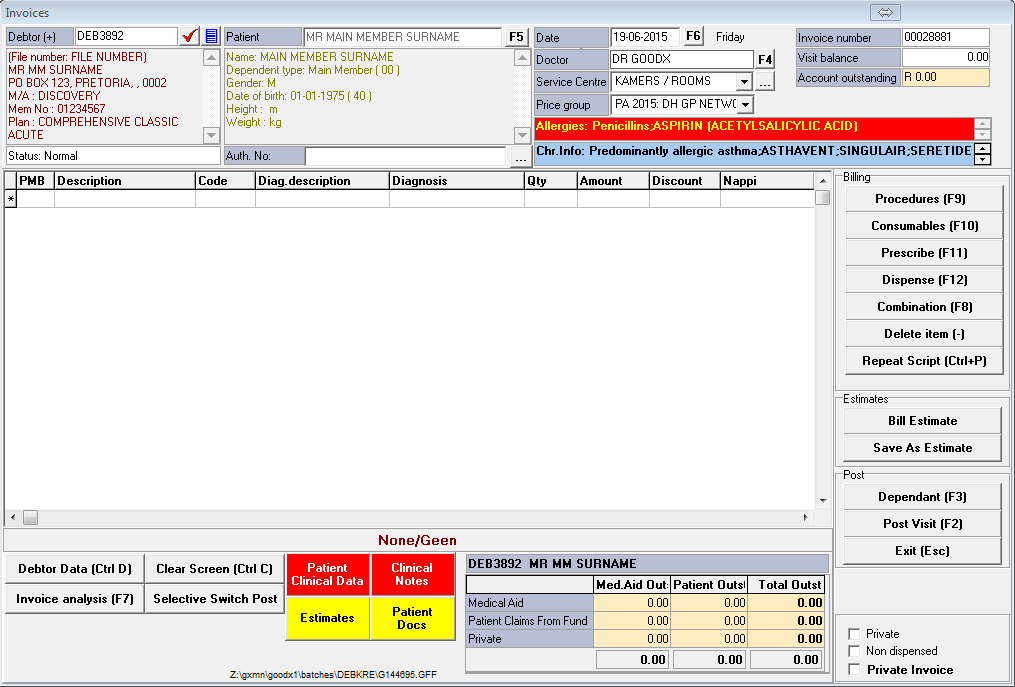Click the Diagnosis column header
Viewport: 1015px width, 687px height.
[x=456, y=181]
